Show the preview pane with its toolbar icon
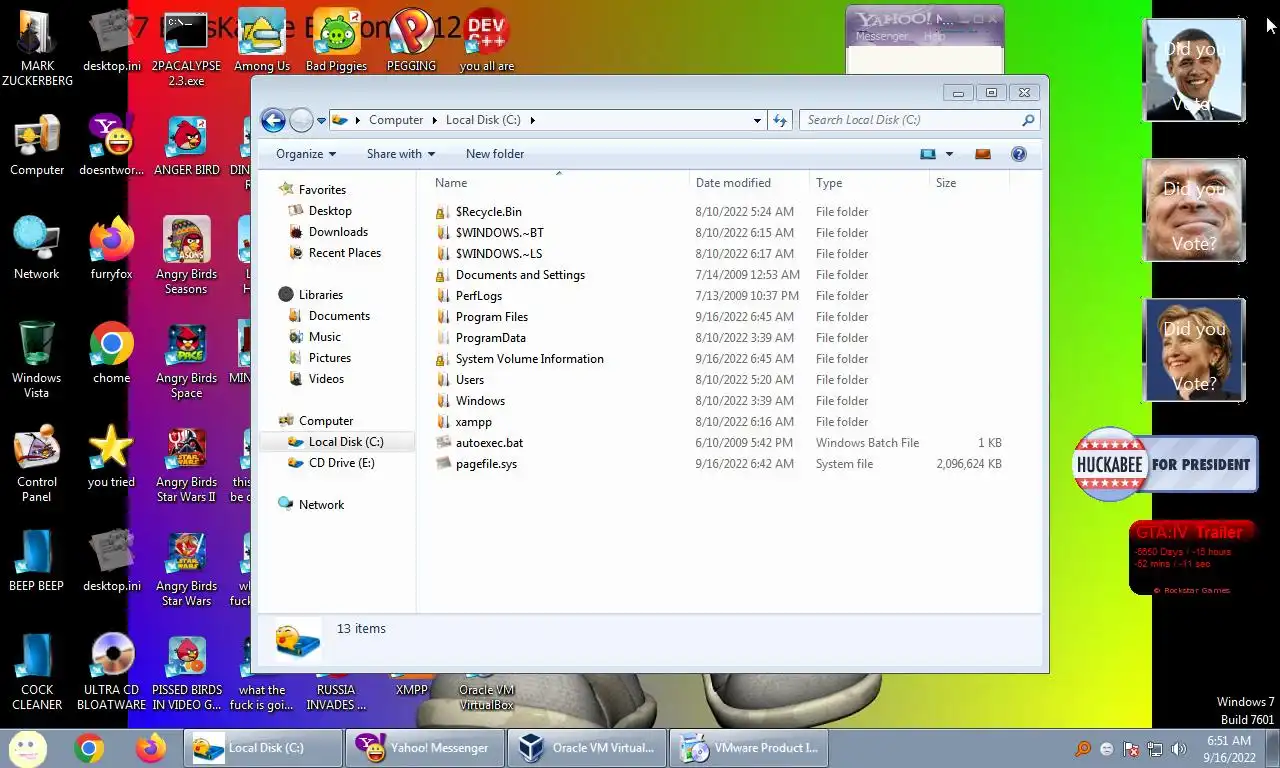This screenshot has width=1280, height=768. [x=982, y=154]
